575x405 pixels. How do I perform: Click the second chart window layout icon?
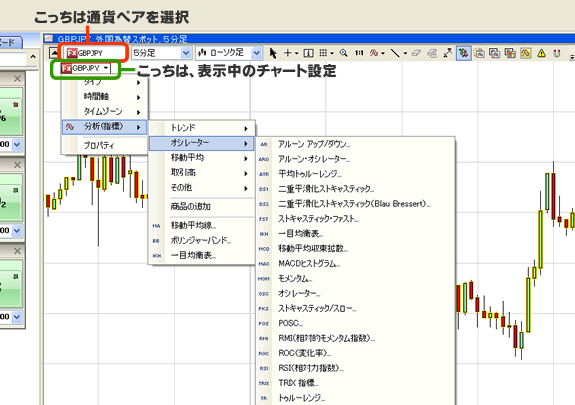(x=494, y=53)
